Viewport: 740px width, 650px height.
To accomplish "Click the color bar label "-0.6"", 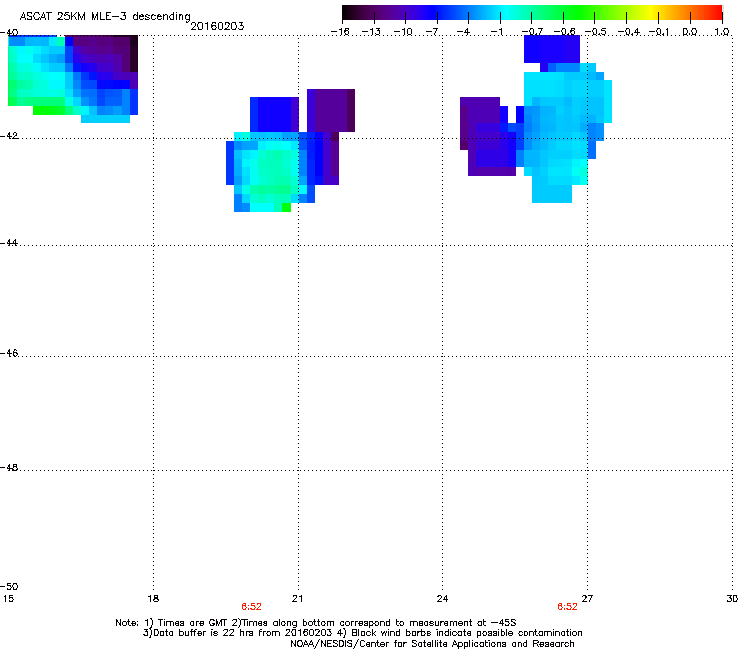I will point(564,32).
